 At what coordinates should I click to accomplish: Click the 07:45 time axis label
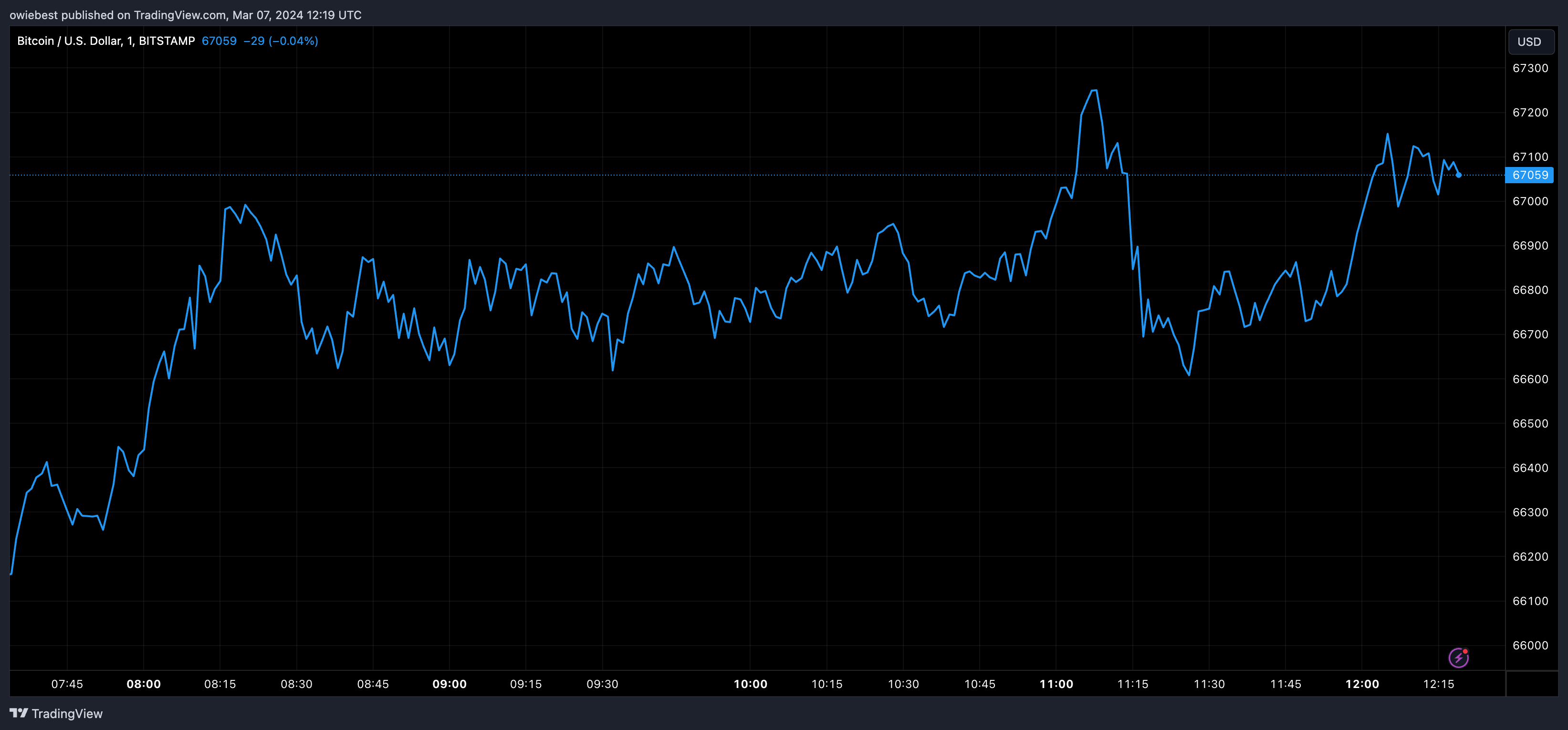[x=67, y=684]
